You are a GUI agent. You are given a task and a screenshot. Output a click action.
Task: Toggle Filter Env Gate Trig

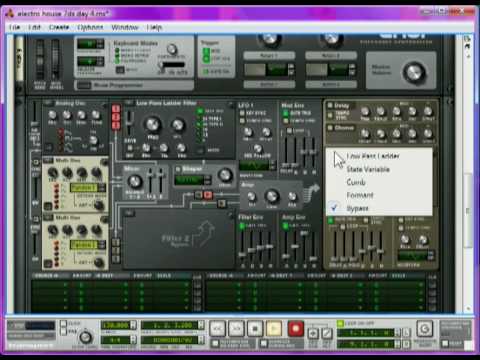(242, 226)
